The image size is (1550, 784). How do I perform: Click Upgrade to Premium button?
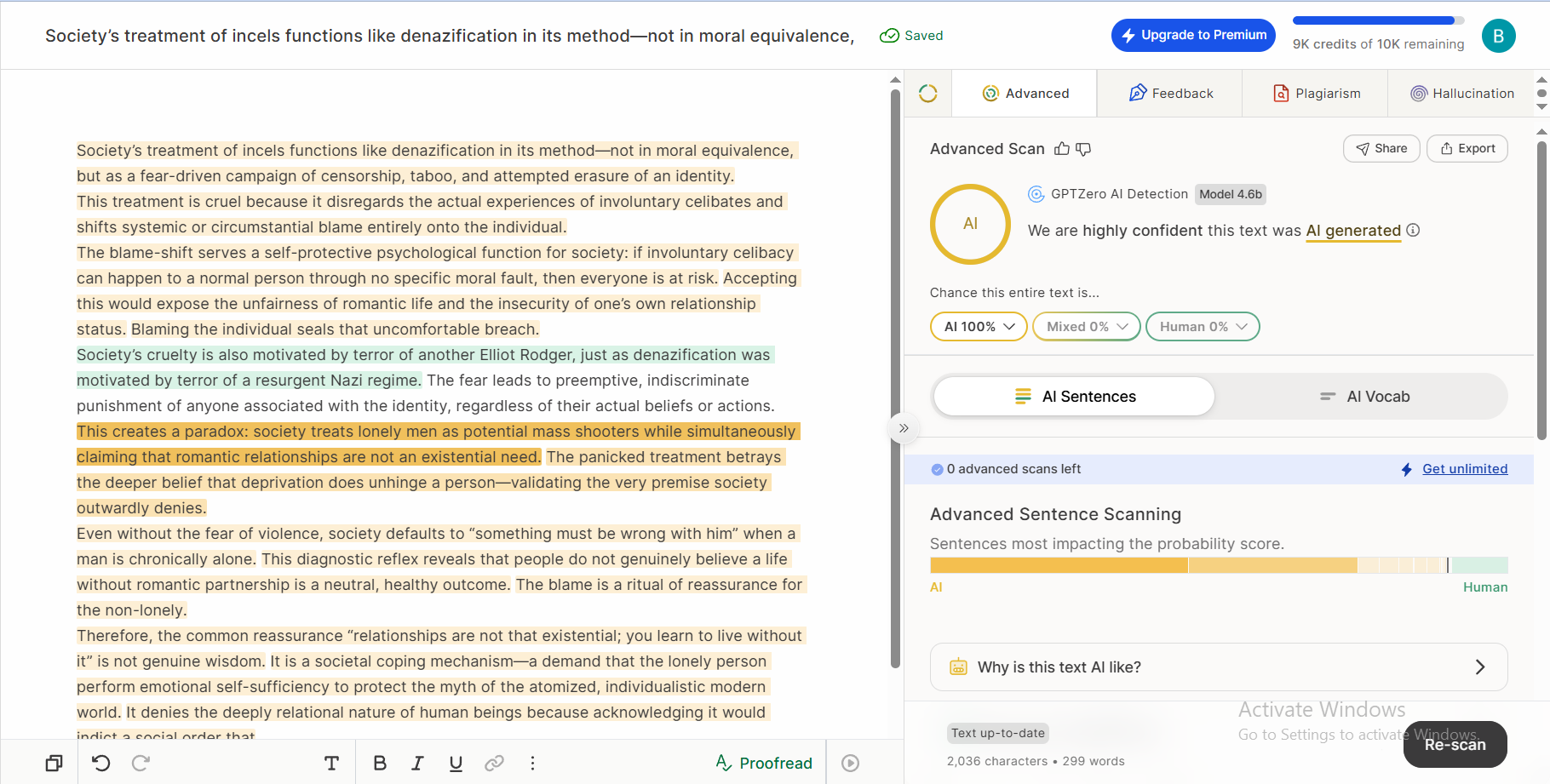tap(1193, 35)
